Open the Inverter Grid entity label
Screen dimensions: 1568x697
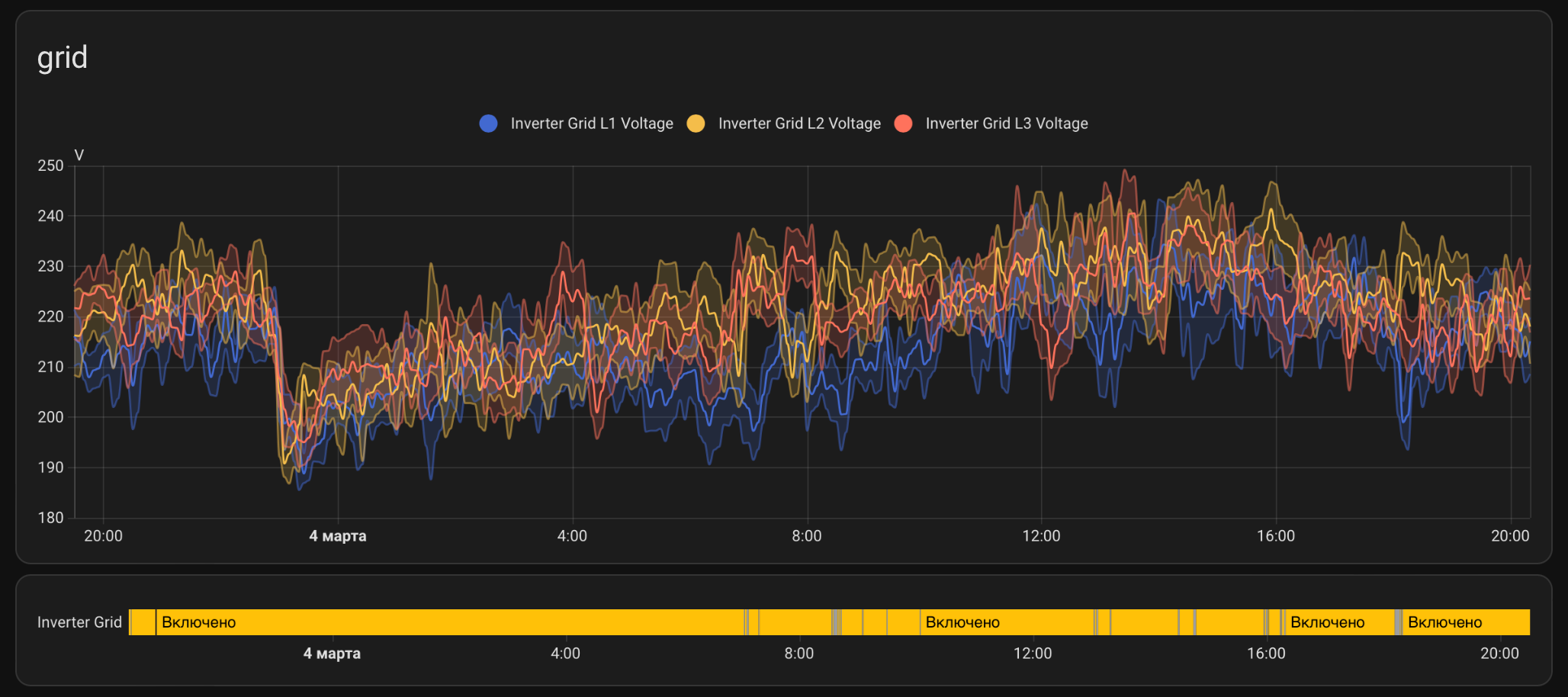click(x=79, y=622)
